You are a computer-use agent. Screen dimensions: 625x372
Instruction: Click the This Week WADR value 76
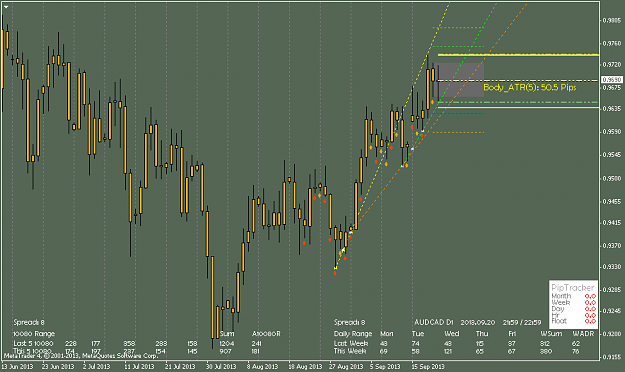576,351
